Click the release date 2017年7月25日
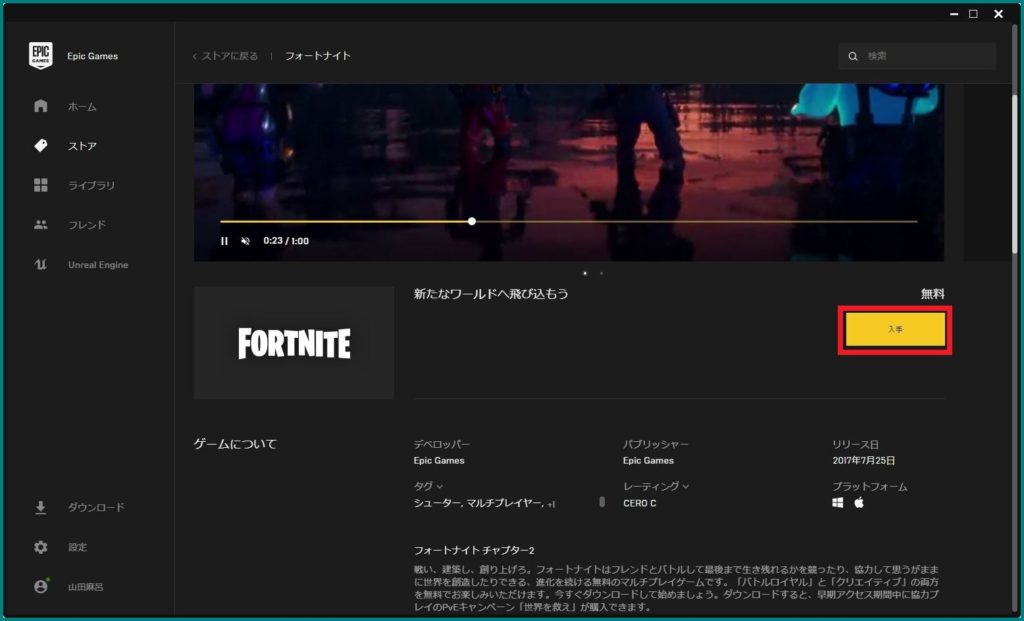 [x=863, y=460]
